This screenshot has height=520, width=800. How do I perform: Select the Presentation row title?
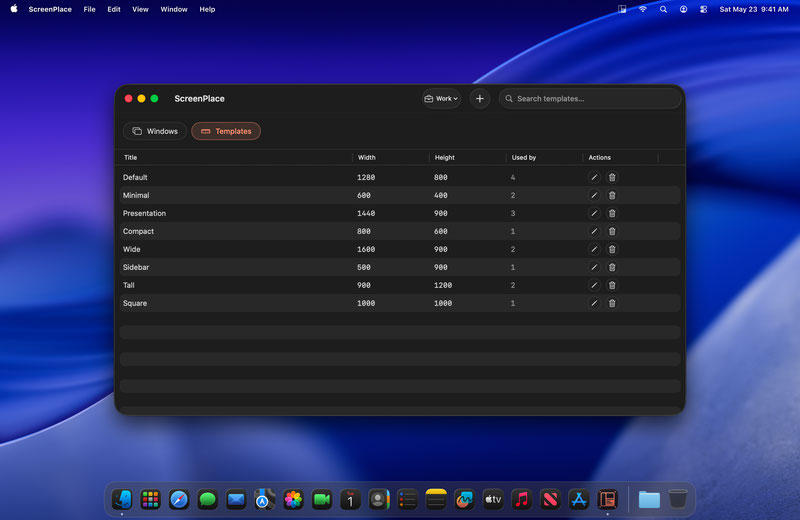tap(144, 213)
